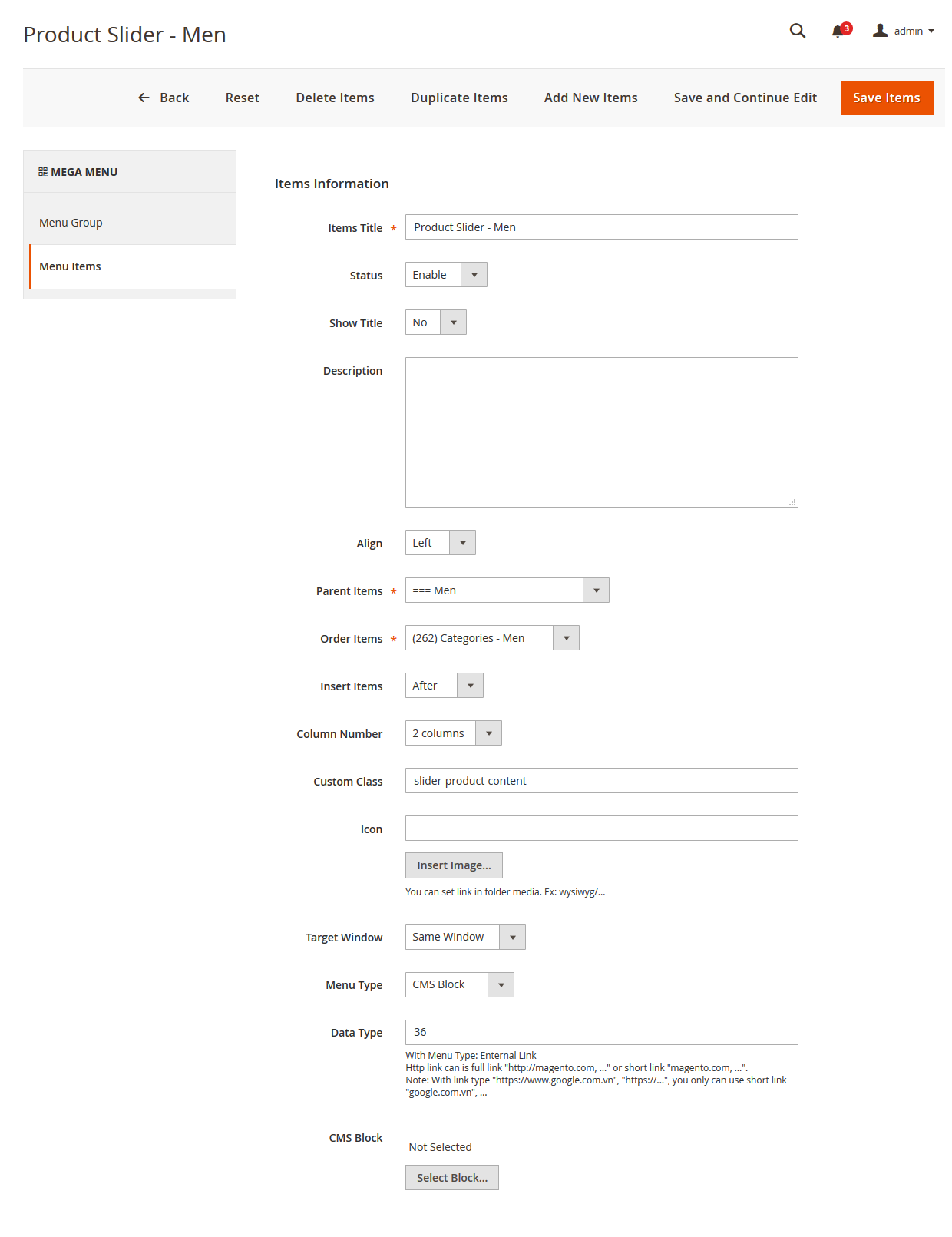Viewport: 952px width, 1237px height.
Task: Go back using the Back button
Action: (x=164, y=98)
